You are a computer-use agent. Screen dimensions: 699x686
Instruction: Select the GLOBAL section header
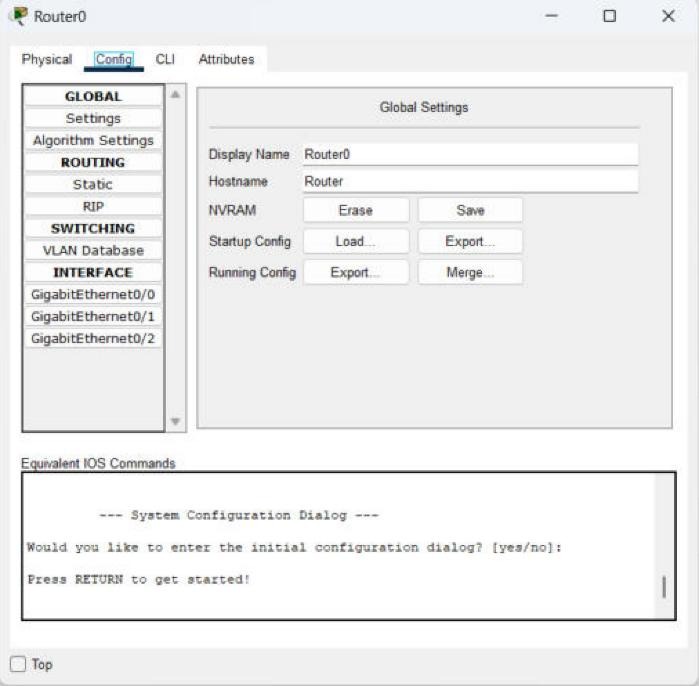click(93, 96)
